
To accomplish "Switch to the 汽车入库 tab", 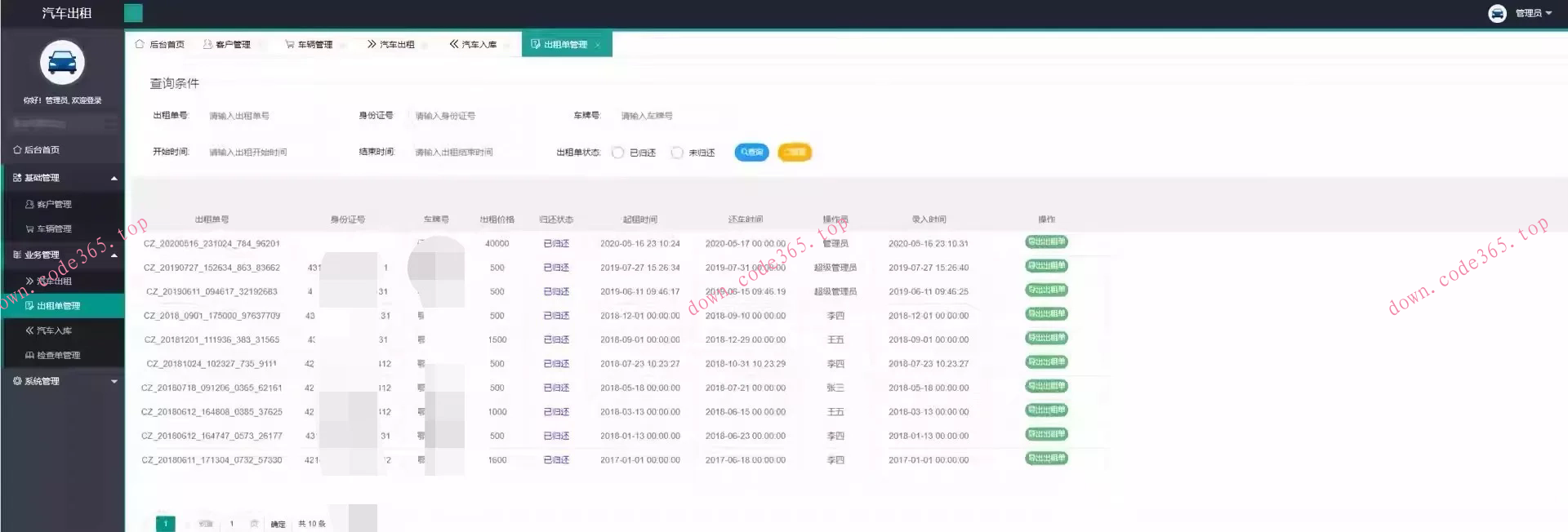I will coord(473,44).
